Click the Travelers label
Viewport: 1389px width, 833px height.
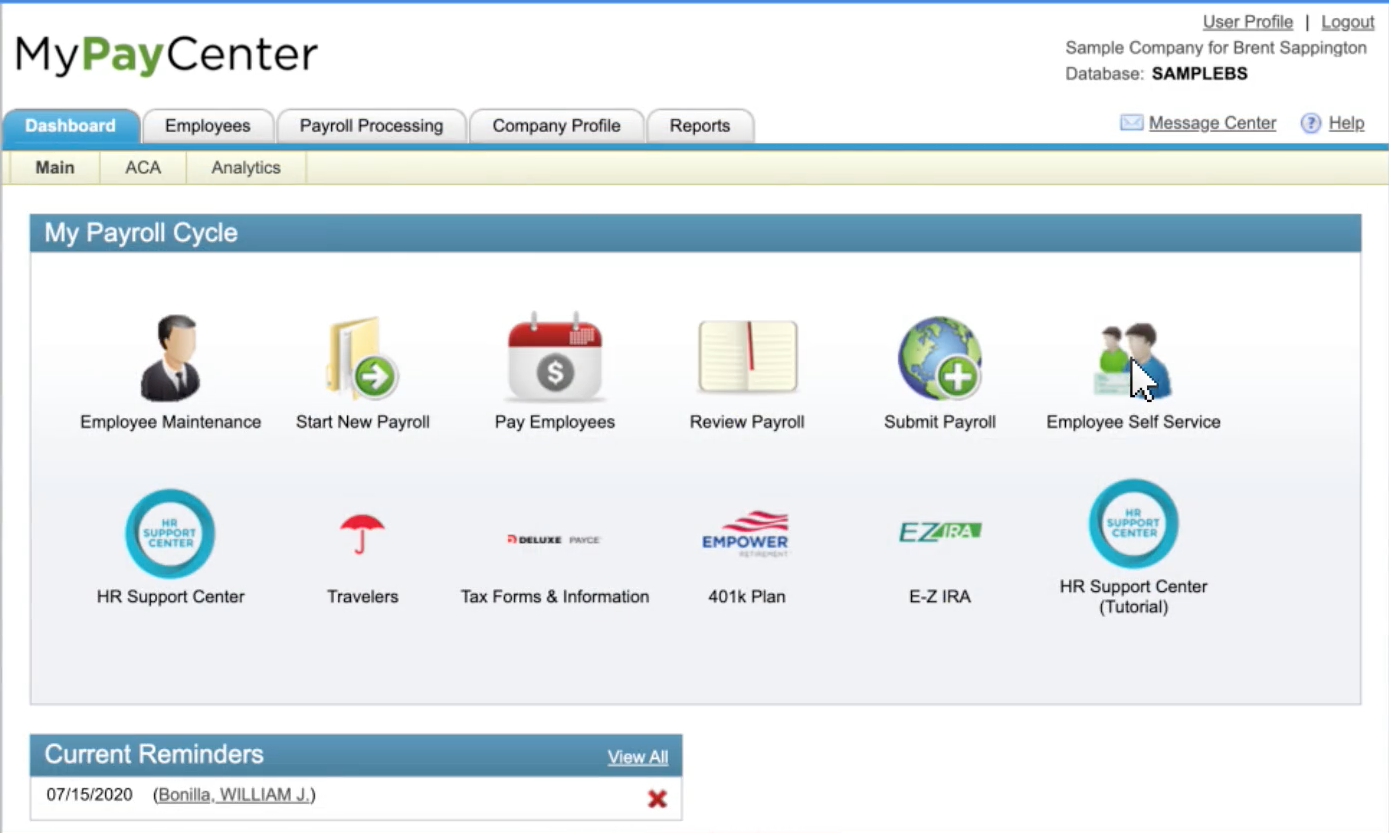coord(362,597)
